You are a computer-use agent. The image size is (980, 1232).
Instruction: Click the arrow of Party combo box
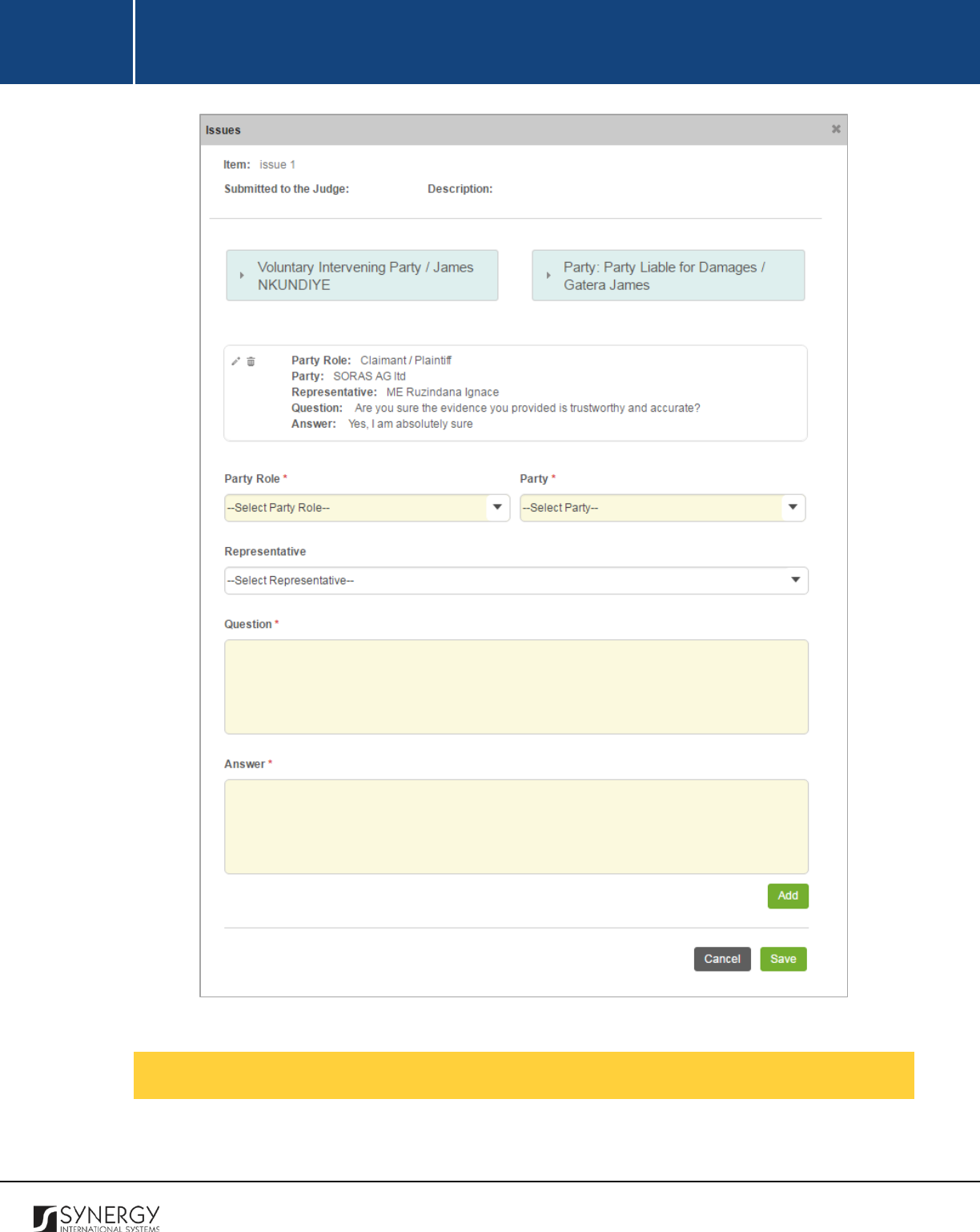tap(793, 507)
